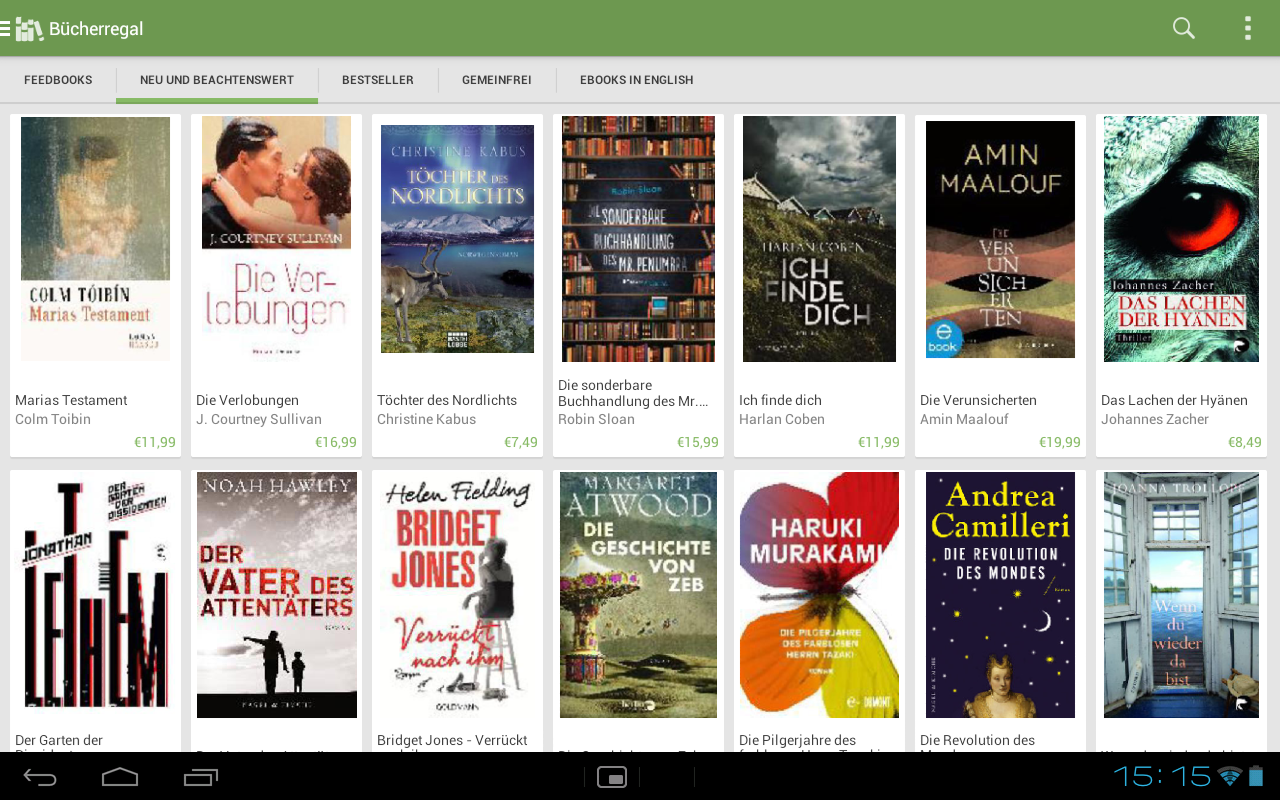Open Die Verlobungen book cover
Viewport: 1280px width, 800px height.
[277, 239]
